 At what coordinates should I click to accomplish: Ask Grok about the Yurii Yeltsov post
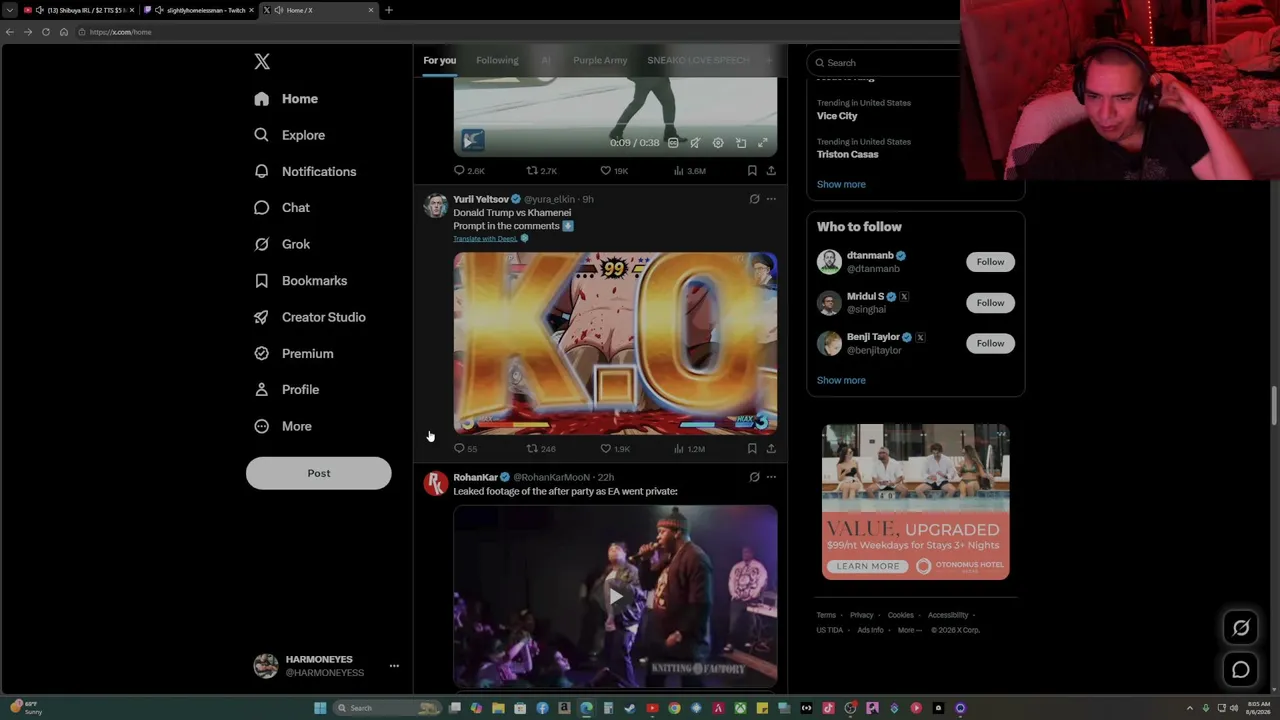[754, 199]
